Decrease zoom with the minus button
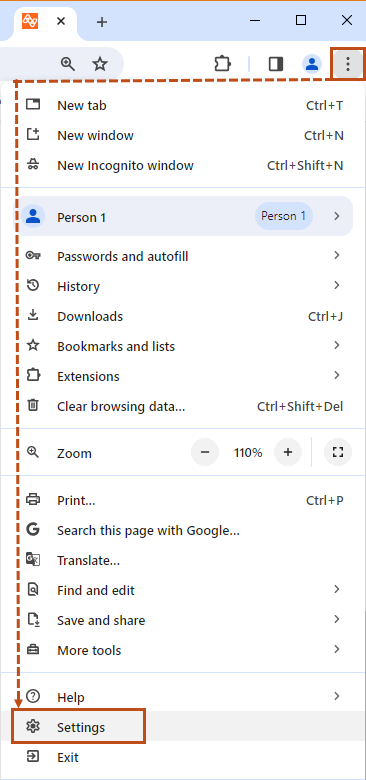Viewport: 366px width, 780px height. tap(205, 452)
